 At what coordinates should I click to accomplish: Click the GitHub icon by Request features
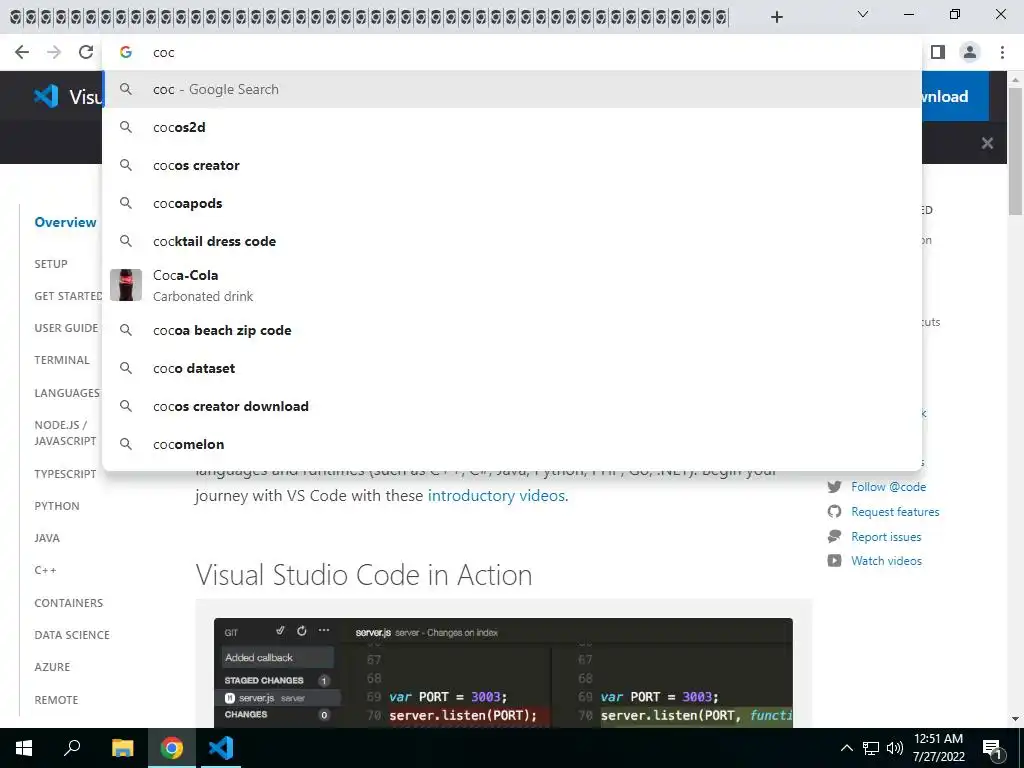[x=835, y=511]
